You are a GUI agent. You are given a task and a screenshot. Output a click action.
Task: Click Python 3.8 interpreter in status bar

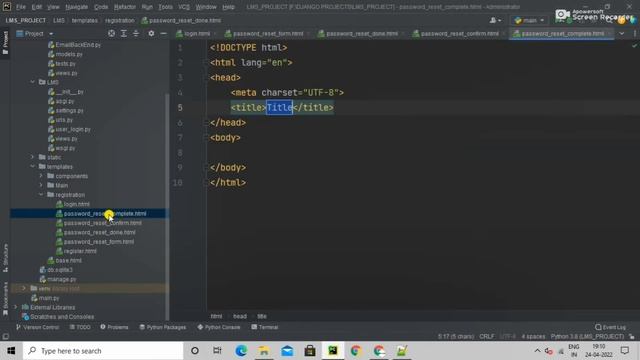click(x=587, y=337)
